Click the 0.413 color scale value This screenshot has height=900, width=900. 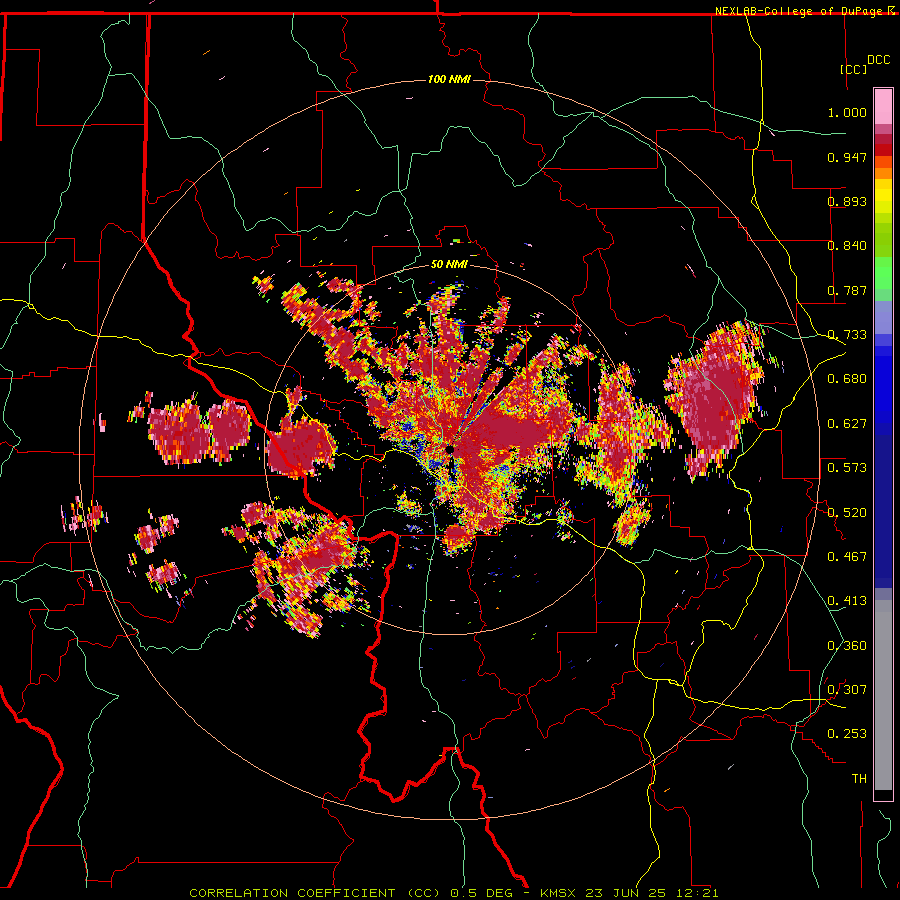(847, 601)
